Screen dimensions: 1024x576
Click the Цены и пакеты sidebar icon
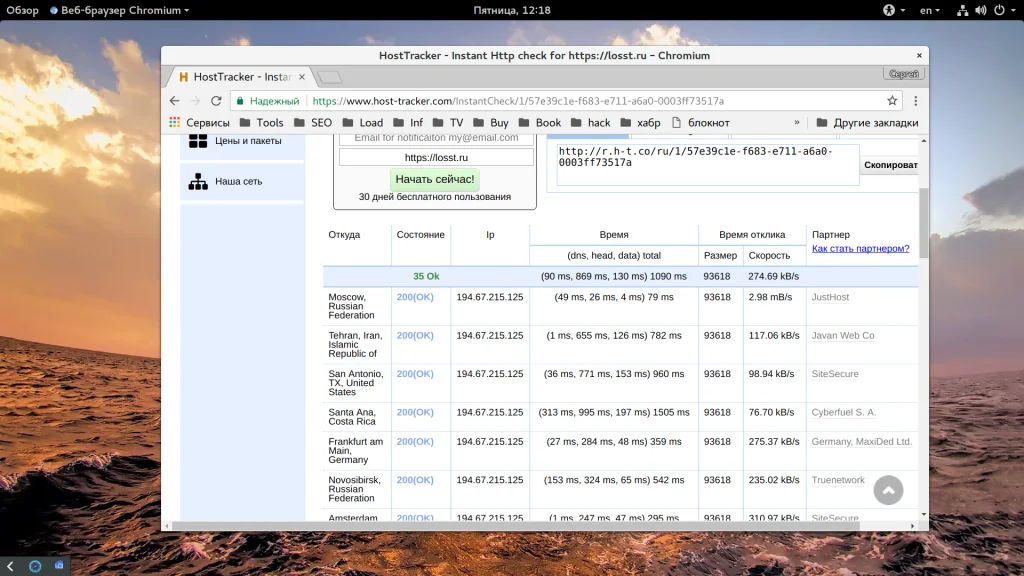point(198,141)
